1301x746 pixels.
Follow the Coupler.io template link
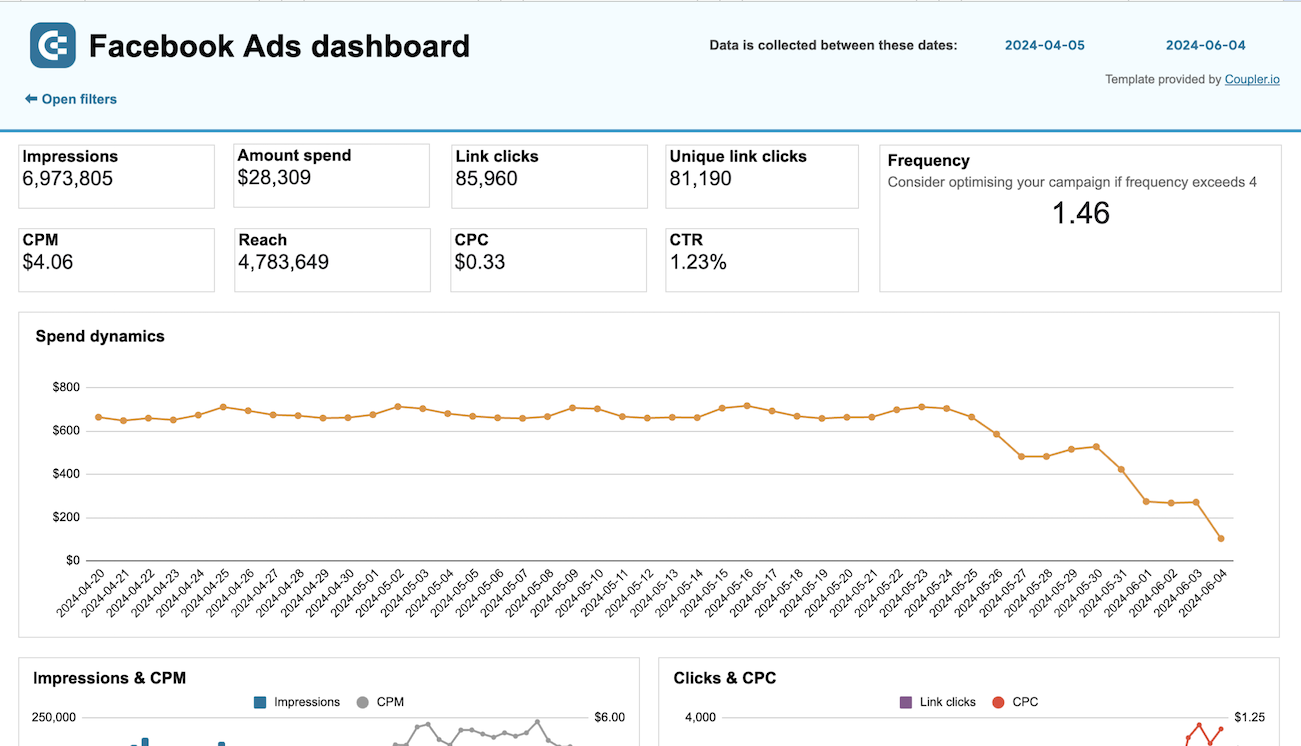[x=1252, y=79]
